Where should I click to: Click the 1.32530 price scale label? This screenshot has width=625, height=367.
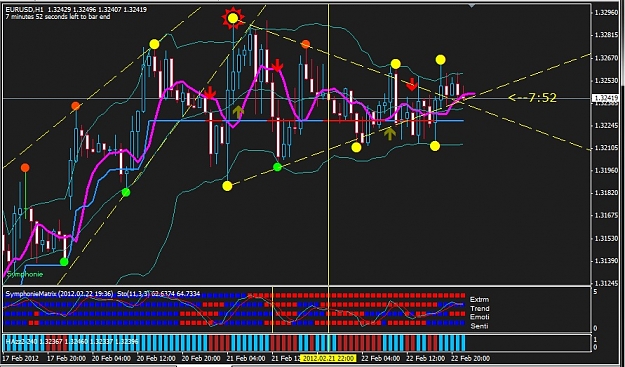coord(606,80)
